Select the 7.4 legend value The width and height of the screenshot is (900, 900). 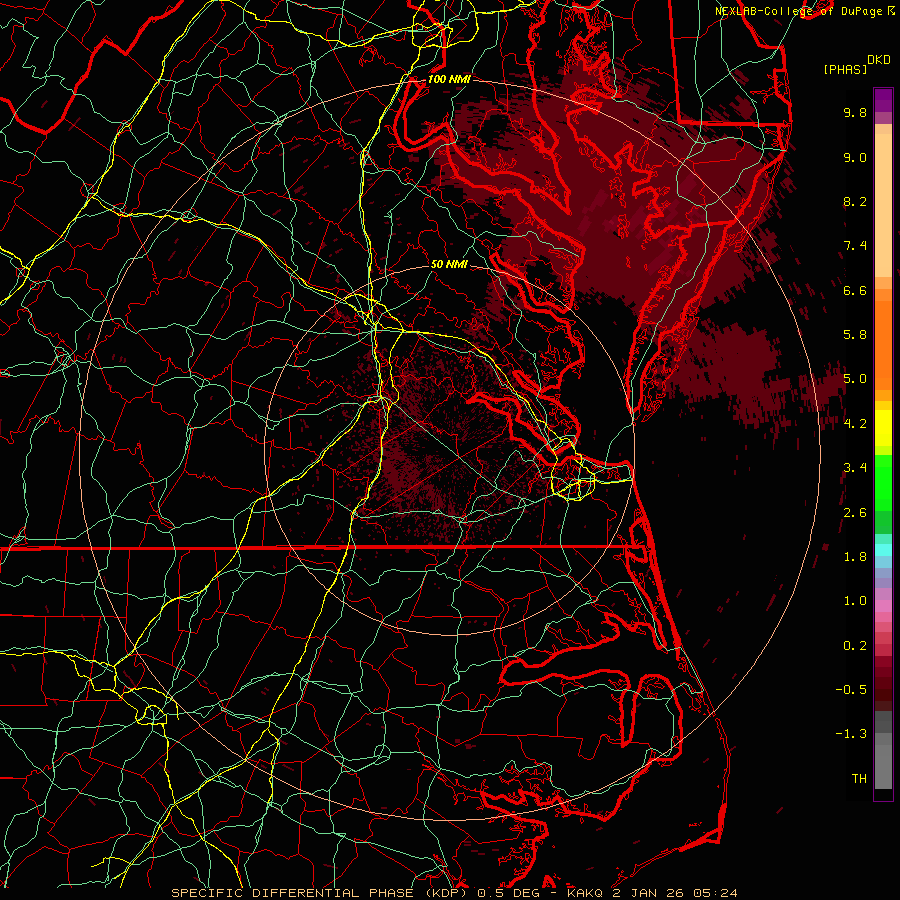tap(855, 246)
